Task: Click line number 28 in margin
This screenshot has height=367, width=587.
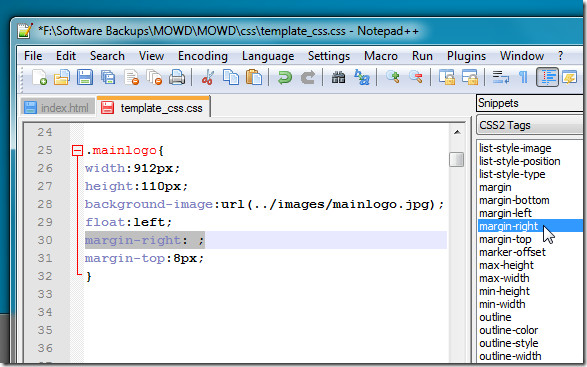Action: click(x=45, y=204)
